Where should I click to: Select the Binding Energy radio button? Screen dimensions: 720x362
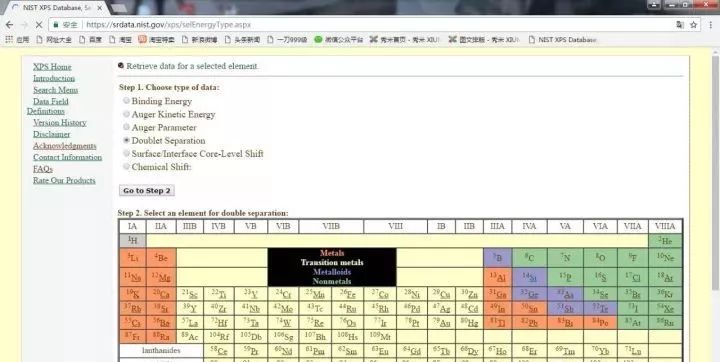click(126, 101)
